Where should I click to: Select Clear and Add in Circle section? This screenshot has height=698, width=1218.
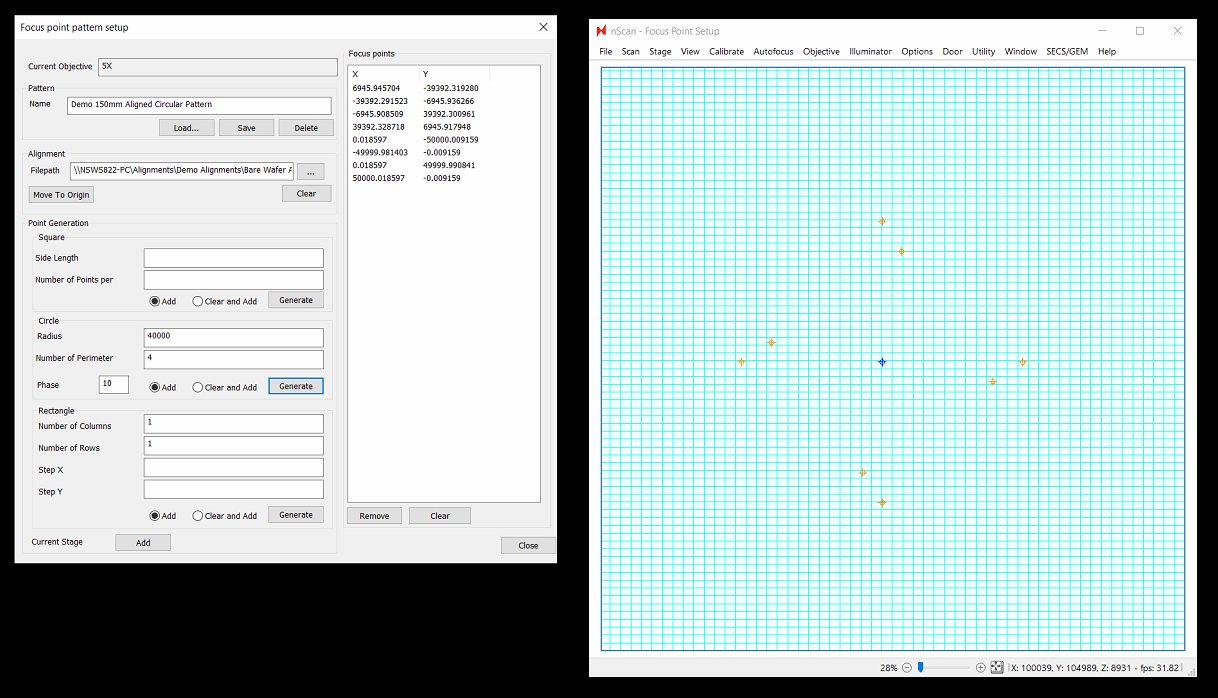(198, 387)
